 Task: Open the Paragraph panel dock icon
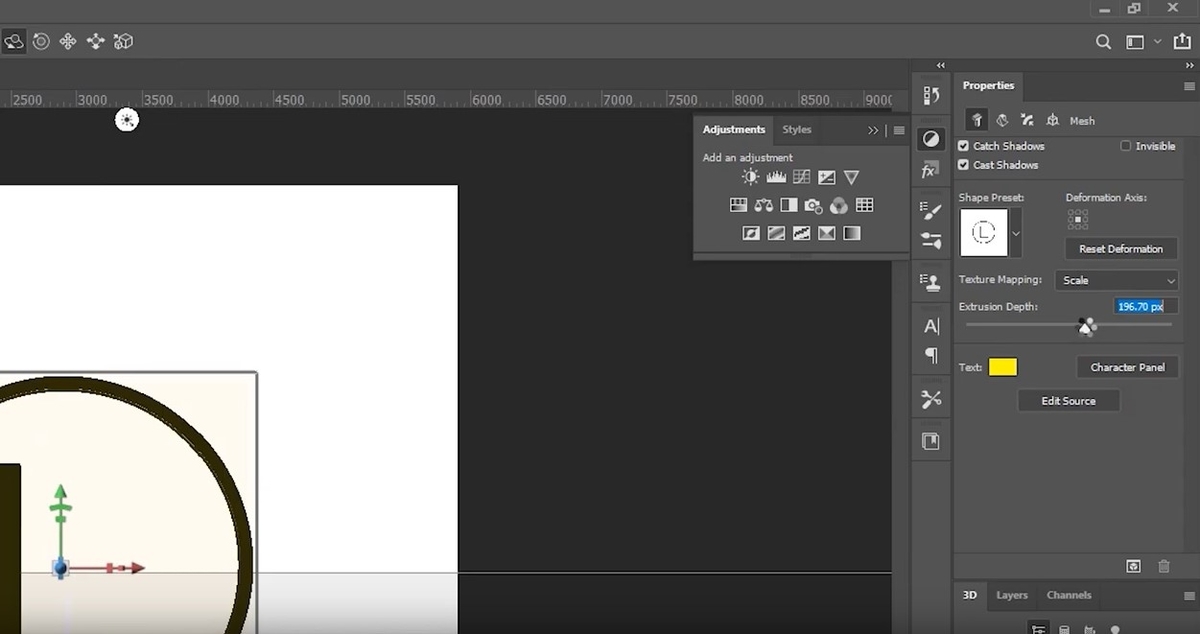[931, 356]
